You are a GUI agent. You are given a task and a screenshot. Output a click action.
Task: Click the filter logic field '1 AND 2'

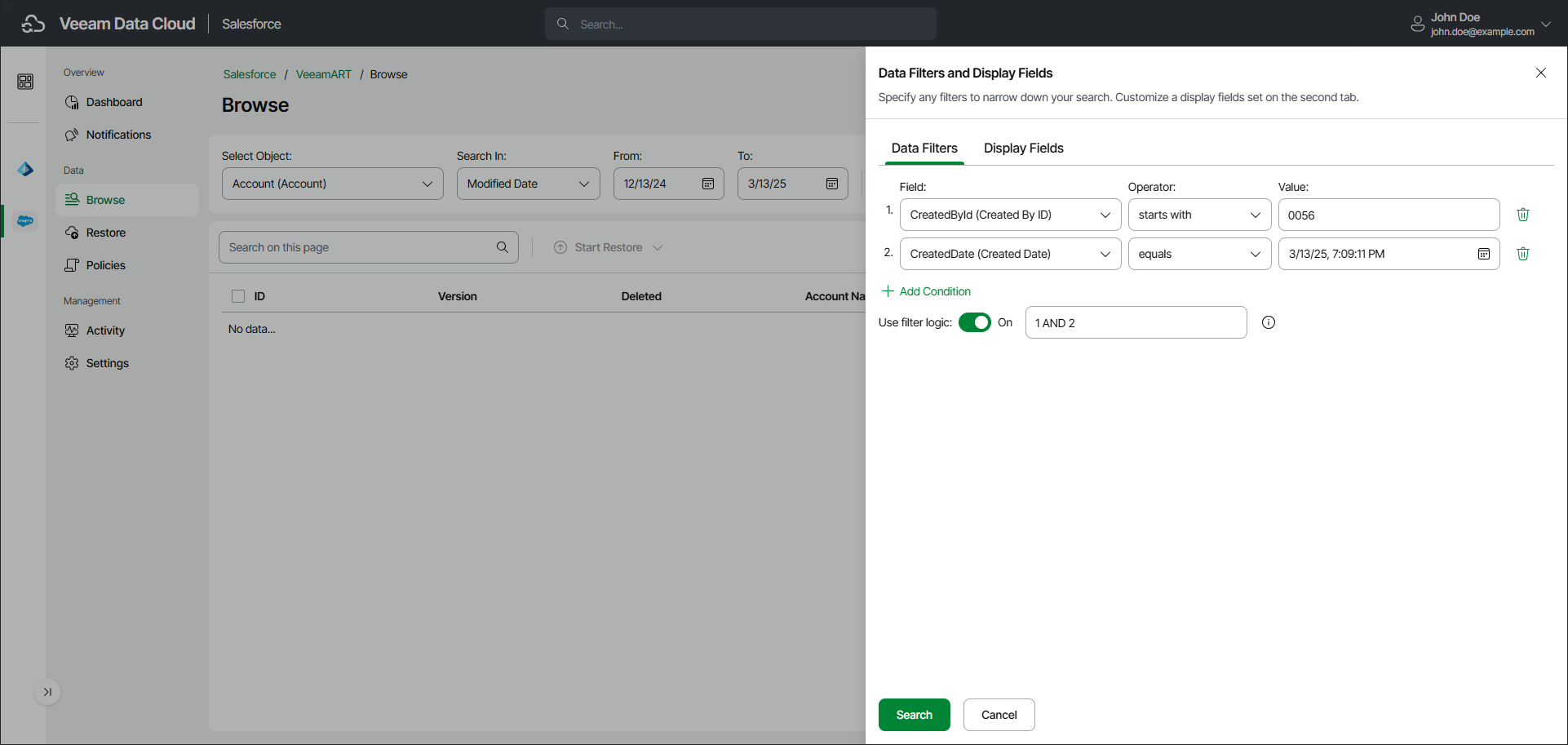1136,322
